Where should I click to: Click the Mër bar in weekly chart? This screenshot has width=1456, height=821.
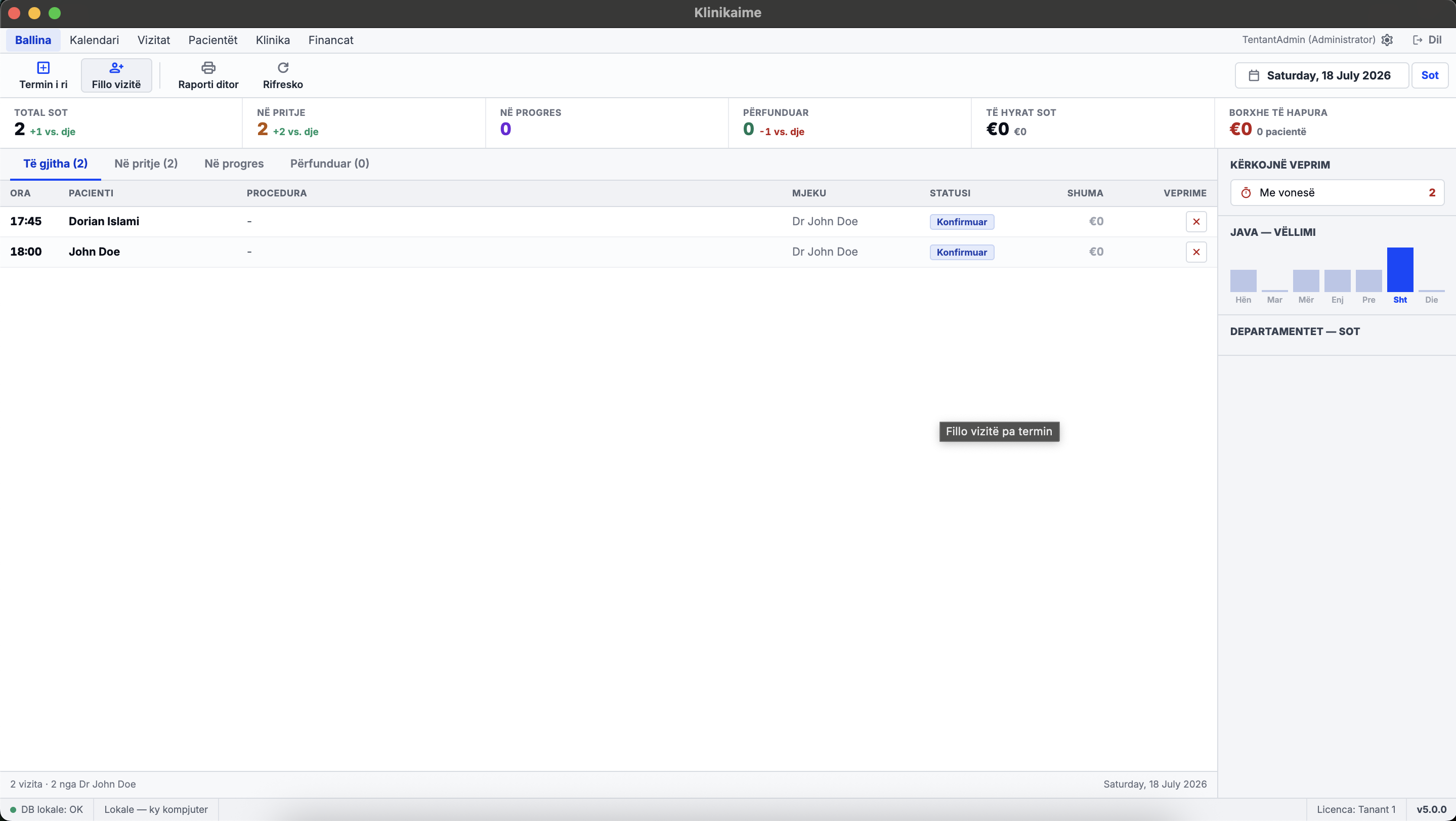tap(1306, 281)
